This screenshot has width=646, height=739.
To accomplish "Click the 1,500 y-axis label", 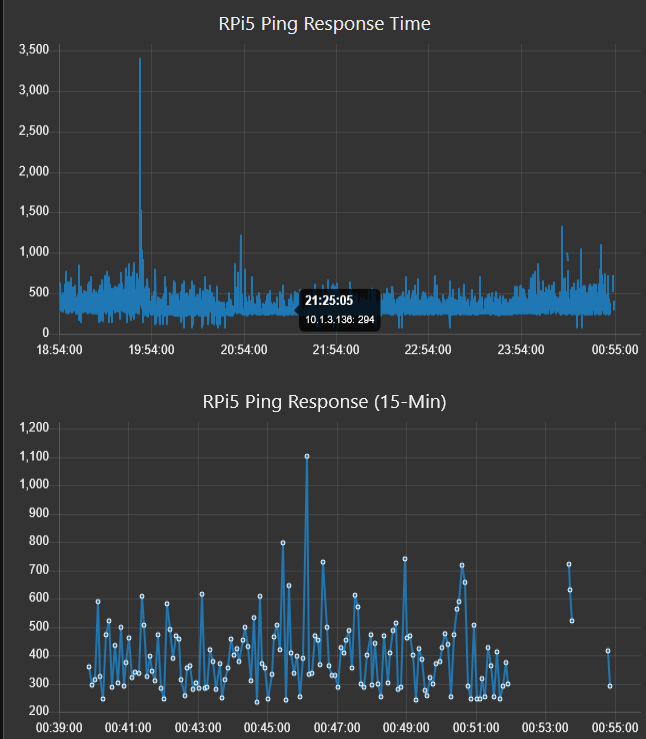I will coord(34,211).
